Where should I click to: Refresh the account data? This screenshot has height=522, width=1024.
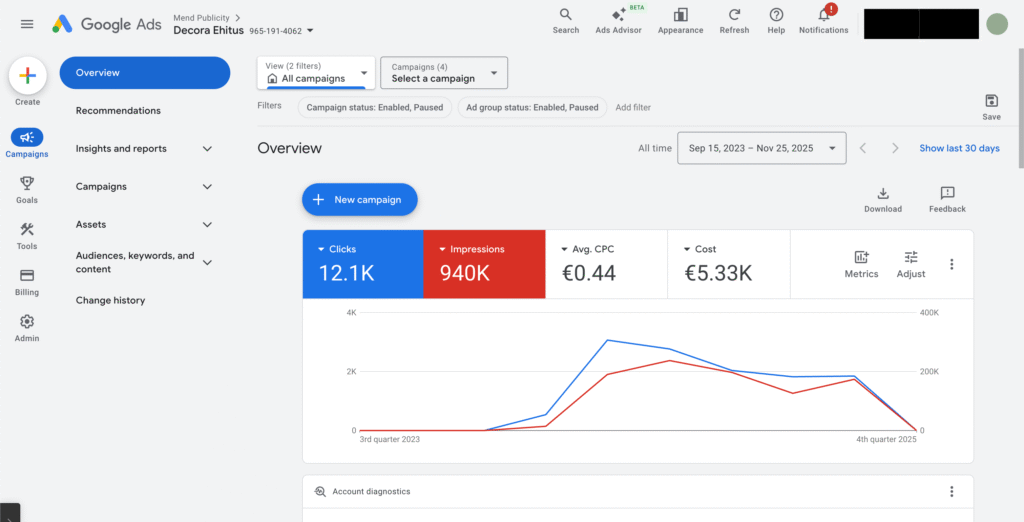click(734, 15)
